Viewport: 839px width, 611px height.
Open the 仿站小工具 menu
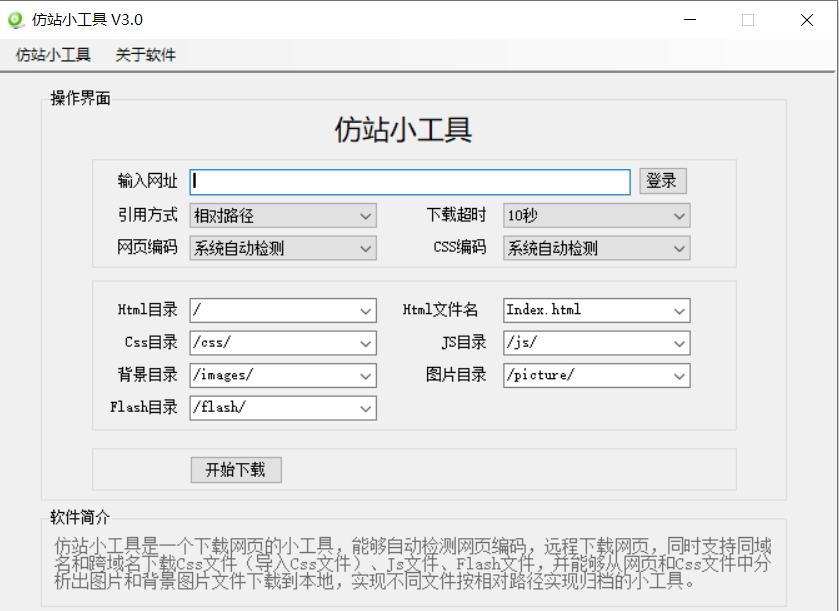point(53,55)
